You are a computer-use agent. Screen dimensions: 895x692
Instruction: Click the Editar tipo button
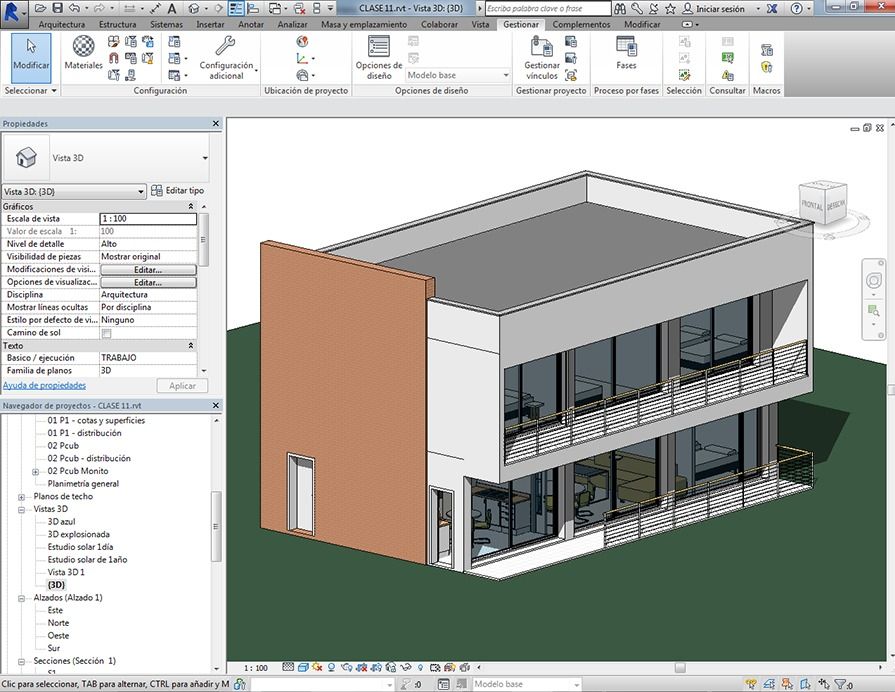pyautogui.click(x=177, y=190)
